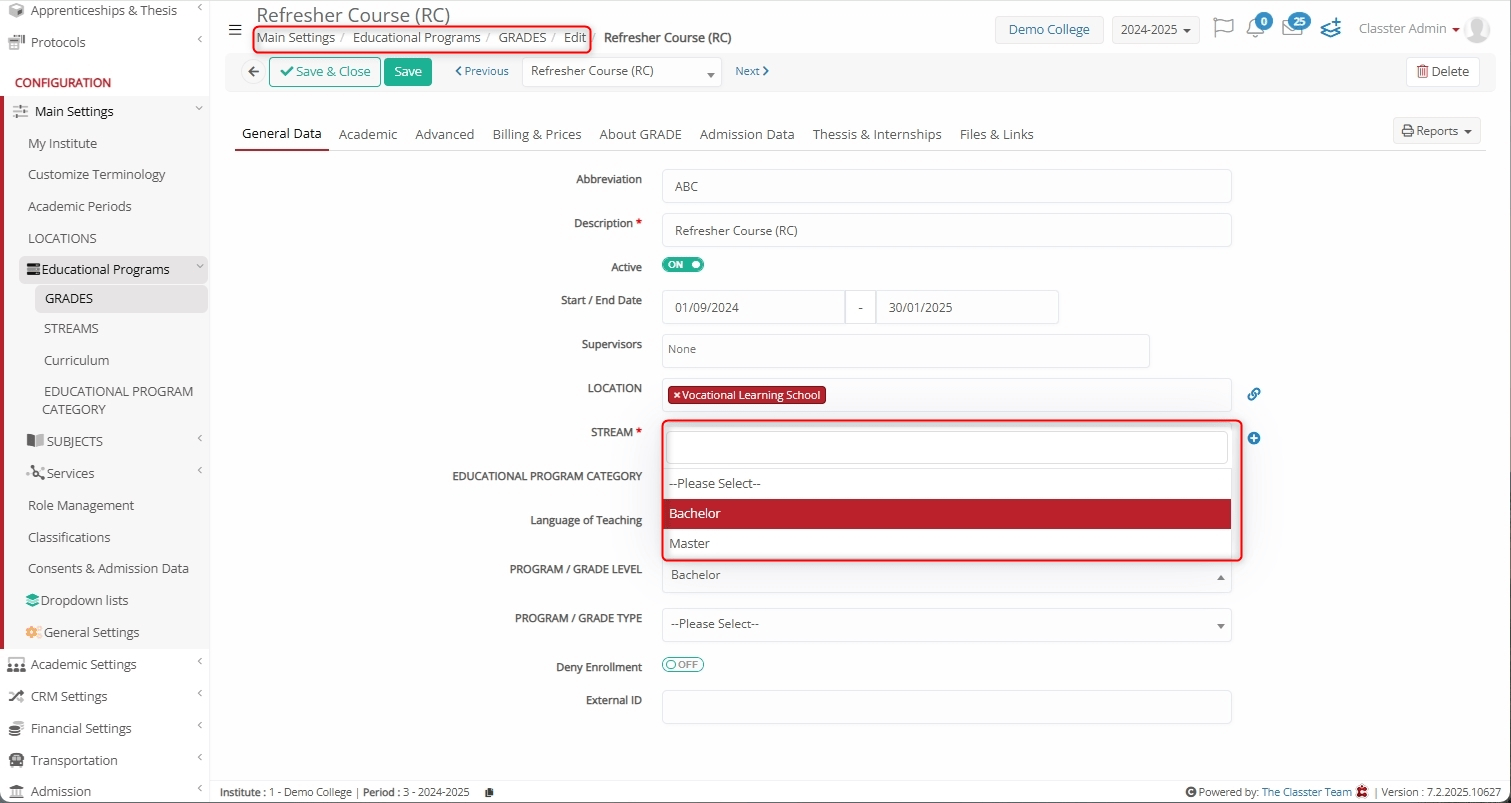This screenshot has width=1511, height=803.
Task: Click the Classter Admin avatar
Action: coord(1476,30)
